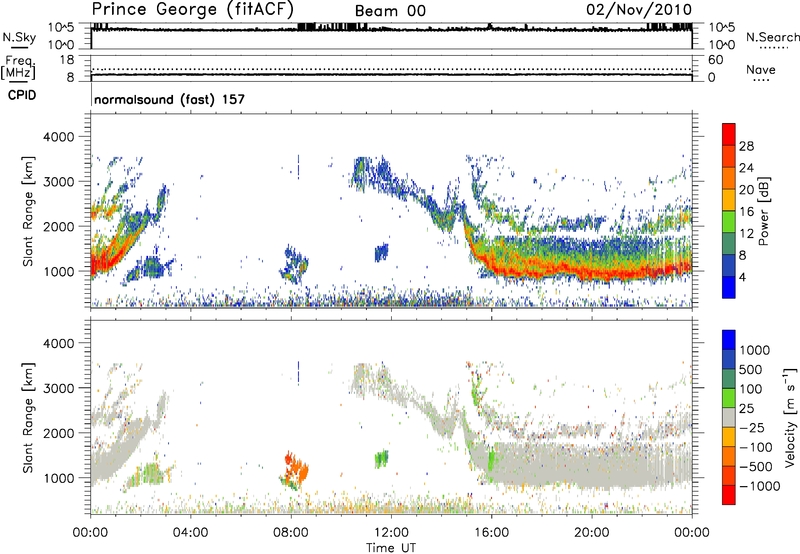Select the 'Time UT' axis title
The width and height of the screenshot is (800, 554).
(x=391, y=548)
